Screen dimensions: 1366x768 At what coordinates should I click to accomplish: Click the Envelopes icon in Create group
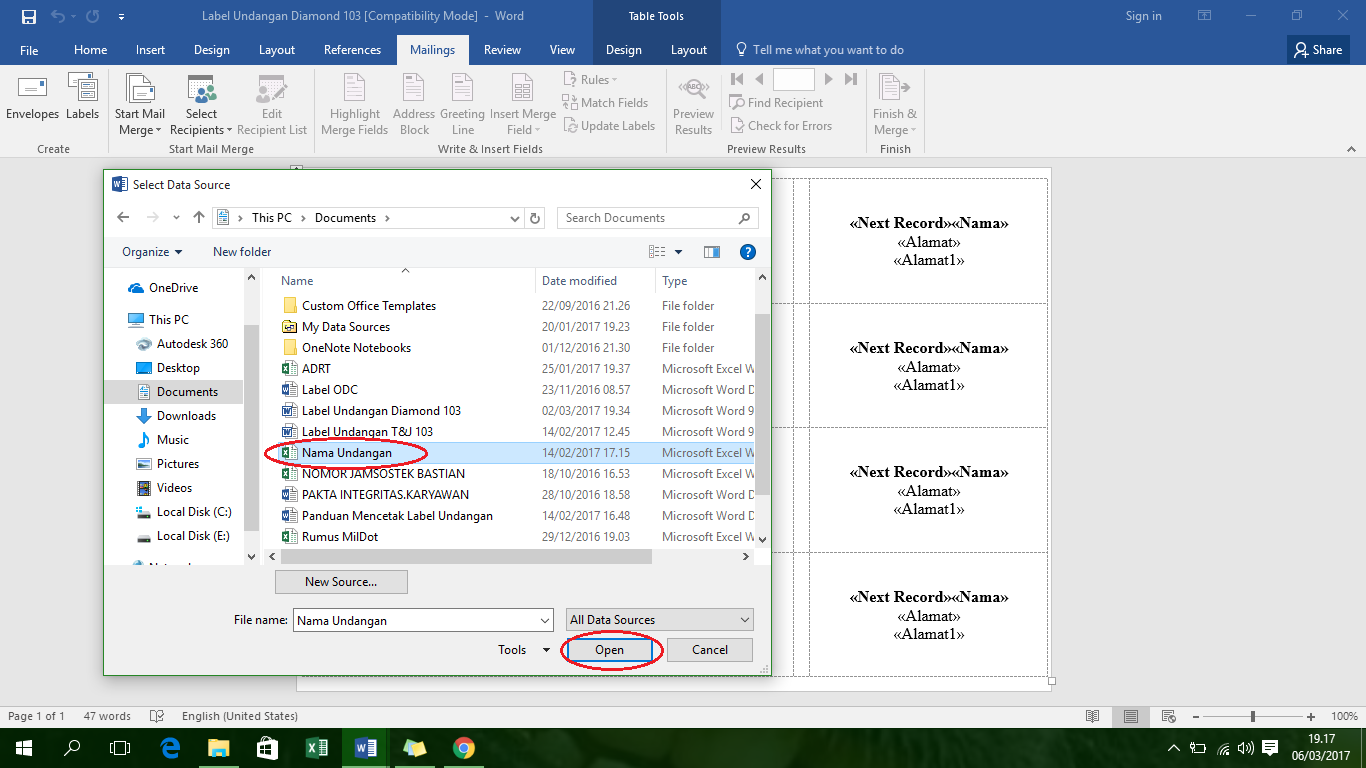pos(32,97)
